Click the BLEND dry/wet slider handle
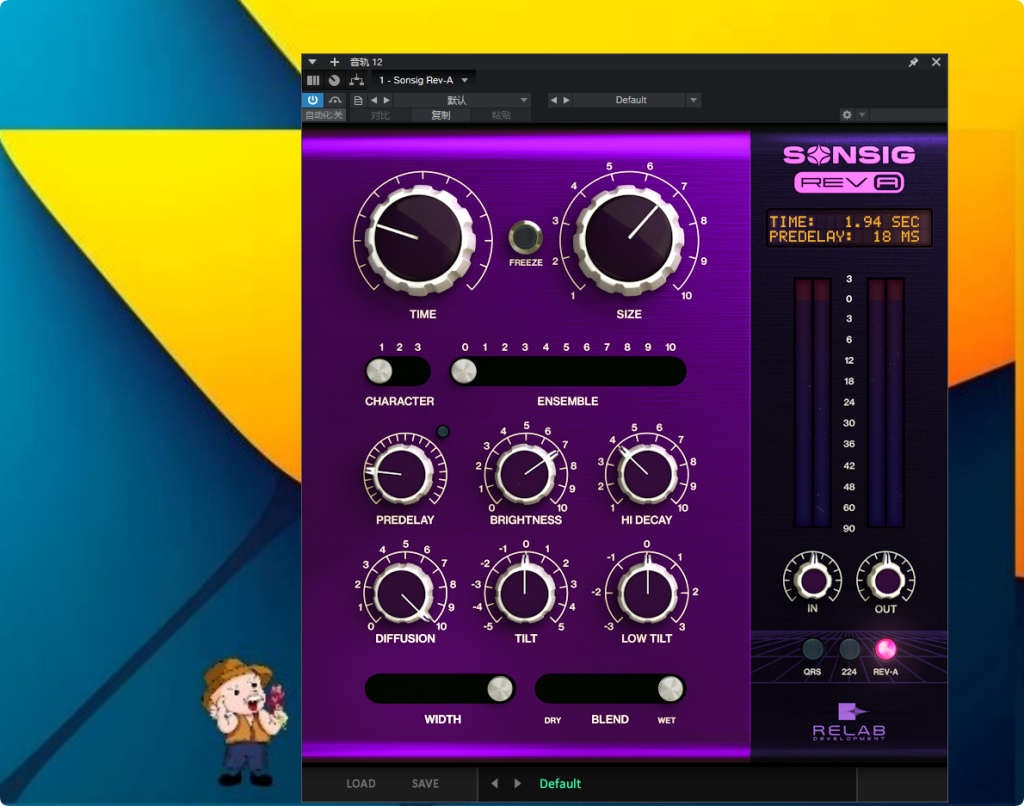 coord(671,689)
